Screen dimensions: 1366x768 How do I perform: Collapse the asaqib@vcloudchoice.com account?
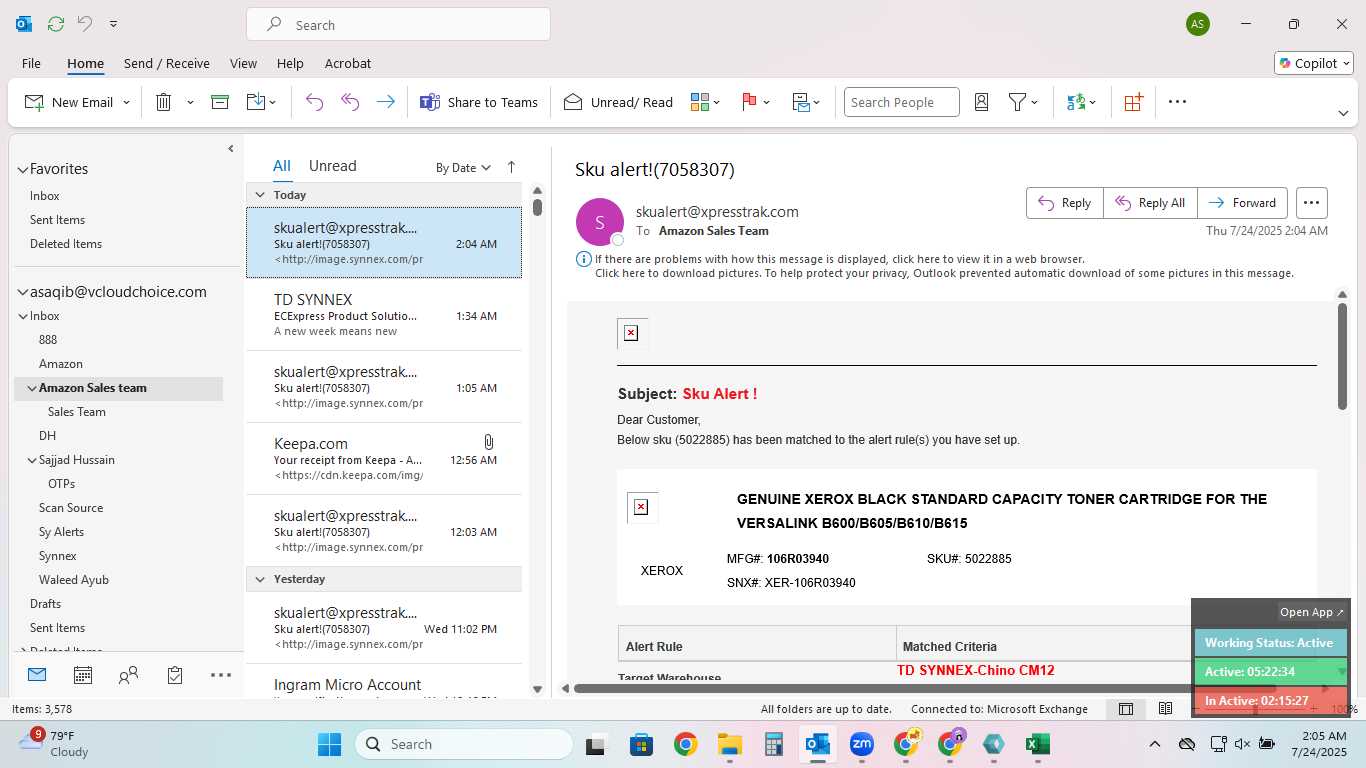click(22, 293)
